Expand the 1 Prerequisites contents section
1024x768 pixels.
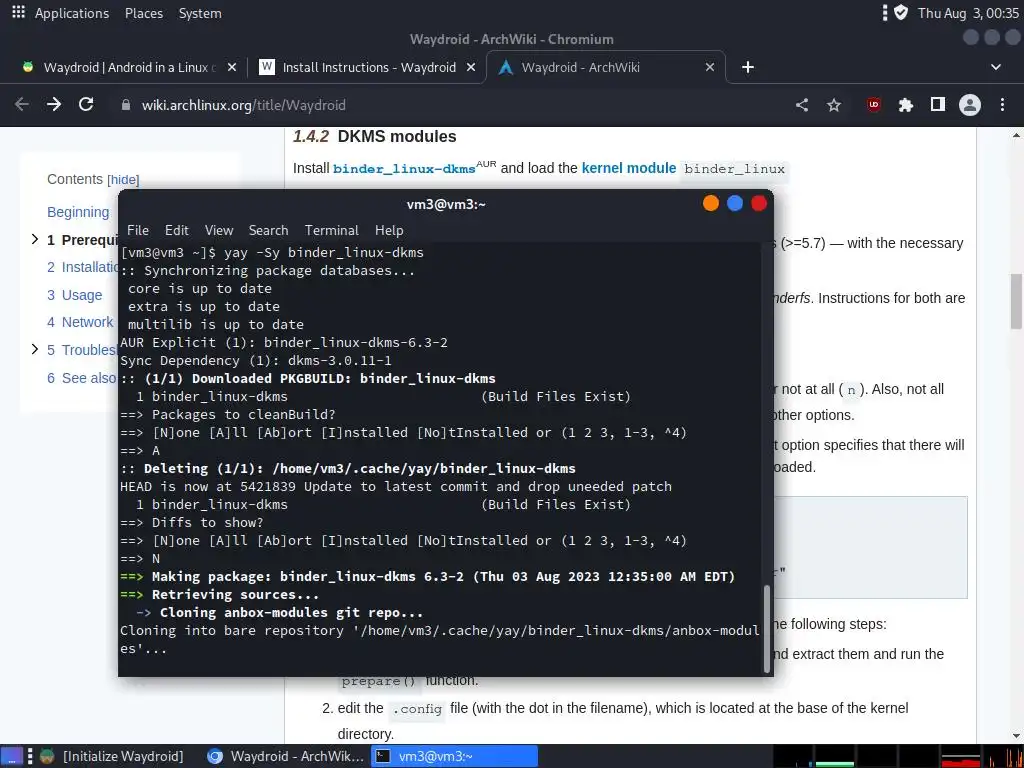click(35, 240)
